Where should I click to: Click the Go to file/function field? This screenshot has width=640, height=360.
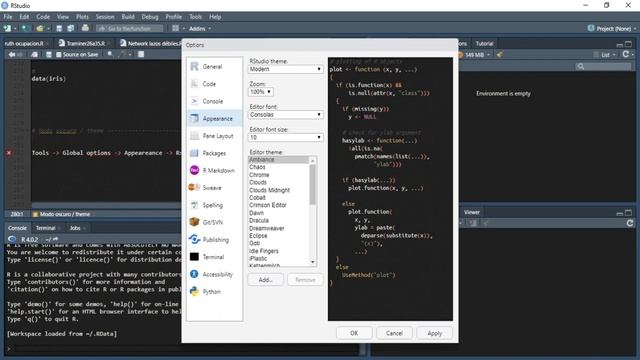[130, 28]
